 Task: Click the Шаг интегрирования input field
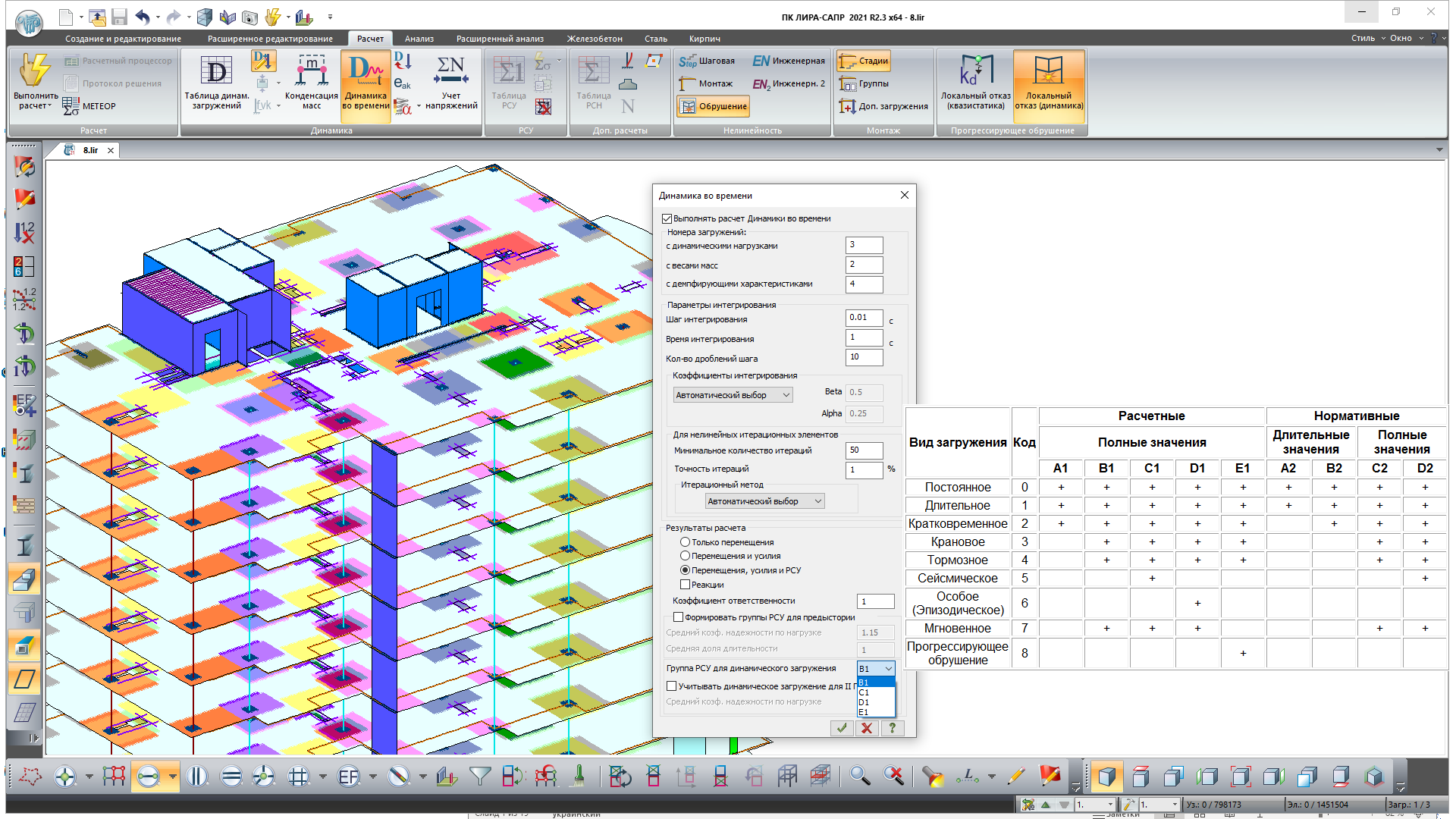pyautogui.click(x=864, y=318)
